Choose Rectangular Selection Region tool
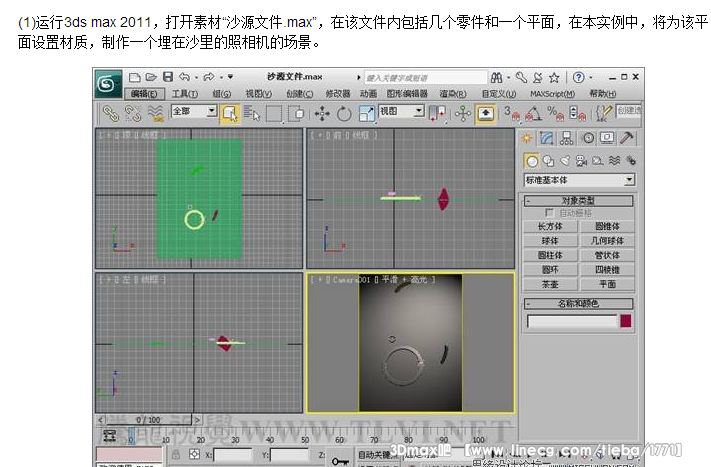Viewport: 711px width, 467px height. 274,113
